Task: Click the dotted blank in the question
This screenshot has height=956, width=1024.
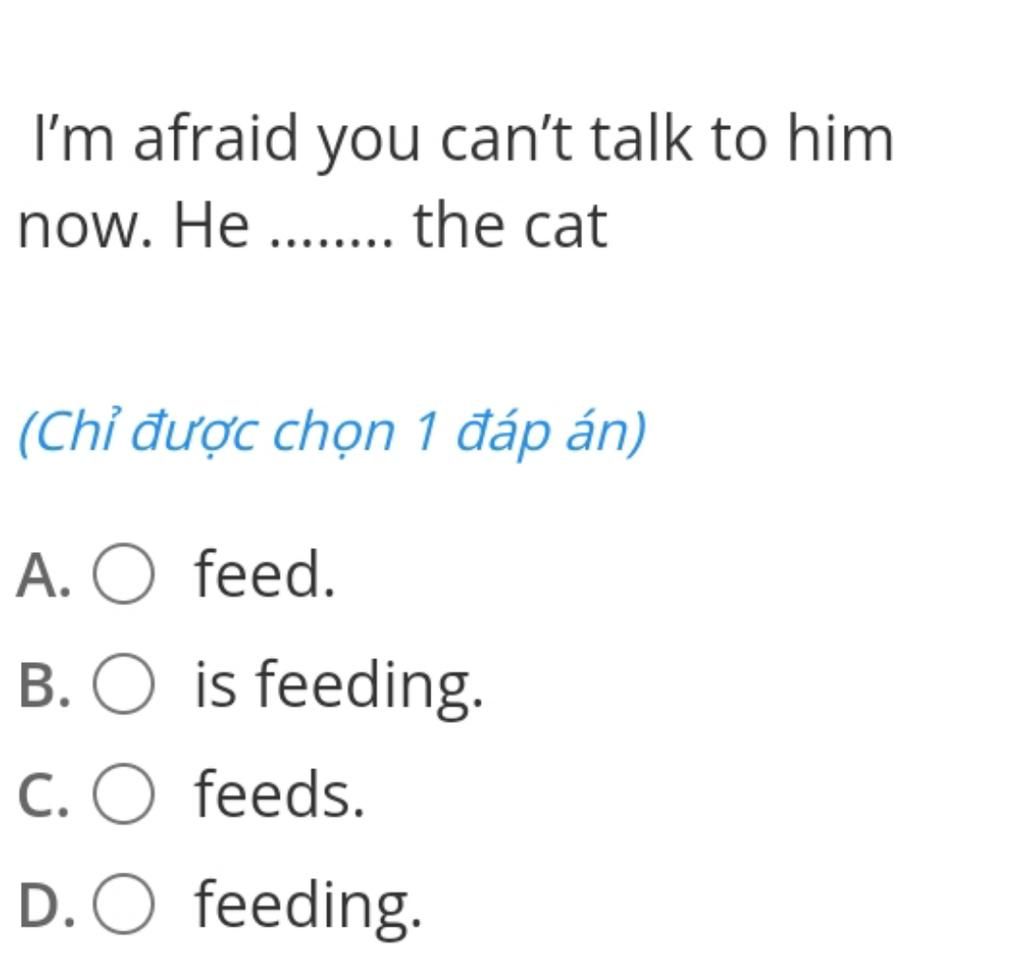Action: pyautogui.click(x=332, y=244)
